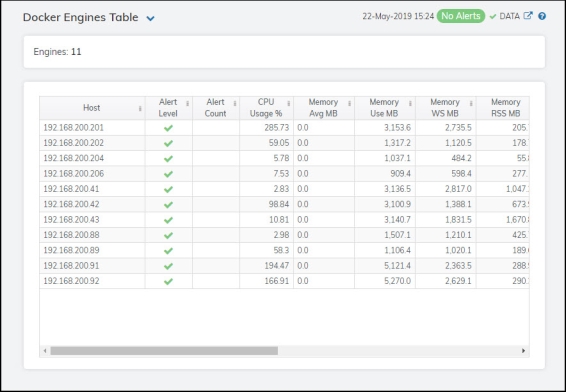Open the Docker Engines Table title dropdown
Viewport: 566px width, 392px height.
click(151, 18)
